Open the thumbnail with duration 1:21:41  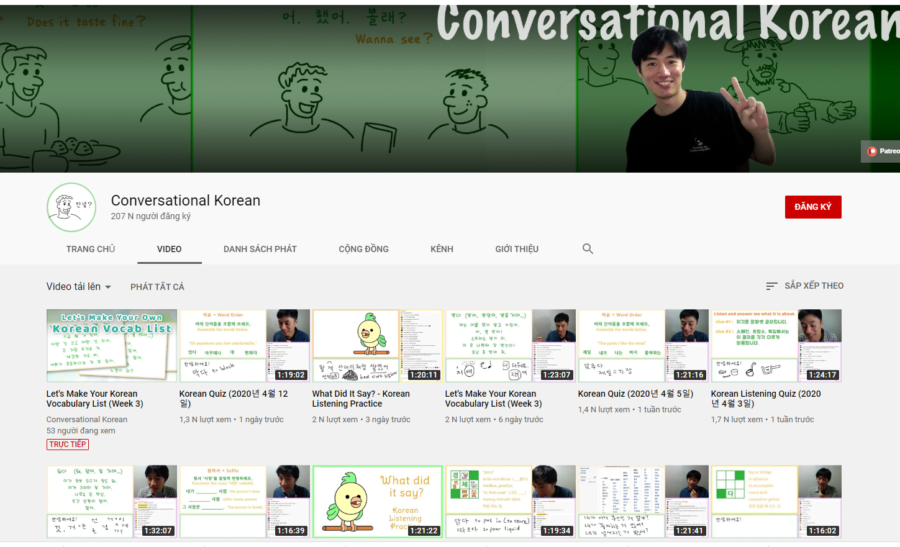click(643, 502)
